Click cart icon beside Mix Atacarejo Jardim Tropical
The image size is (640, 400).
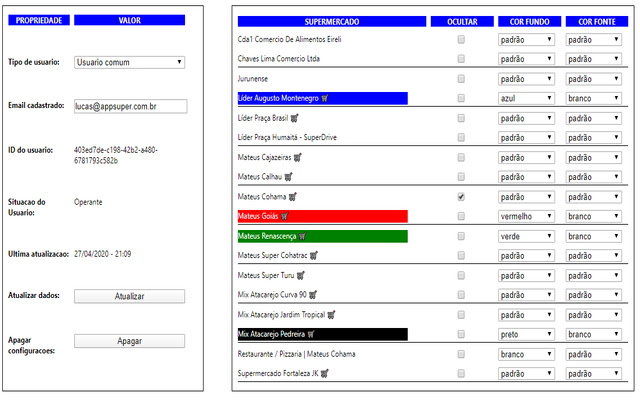(331, 315)
